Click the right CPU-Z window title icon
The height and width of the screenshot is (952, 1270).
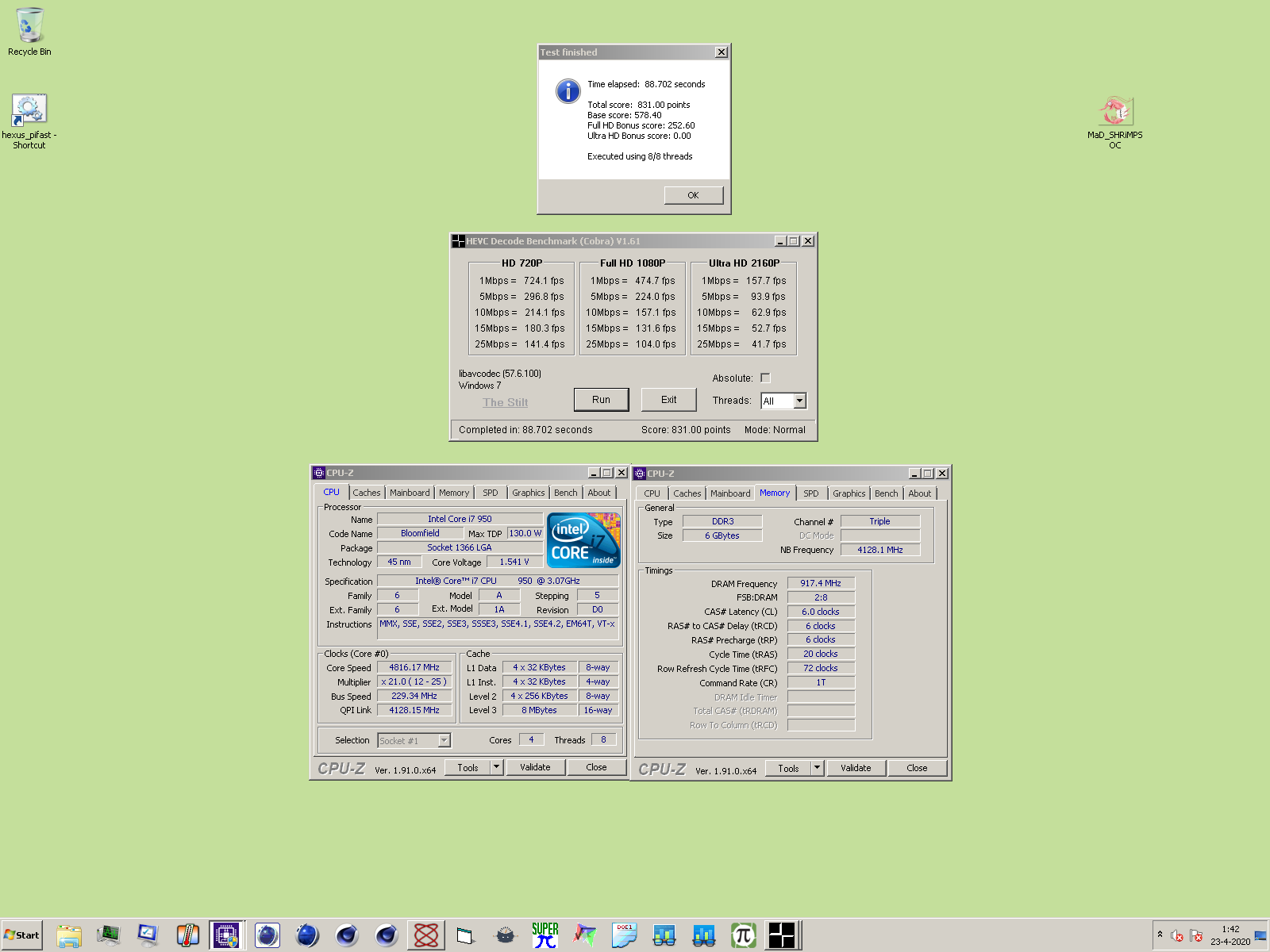click(640, 474)
